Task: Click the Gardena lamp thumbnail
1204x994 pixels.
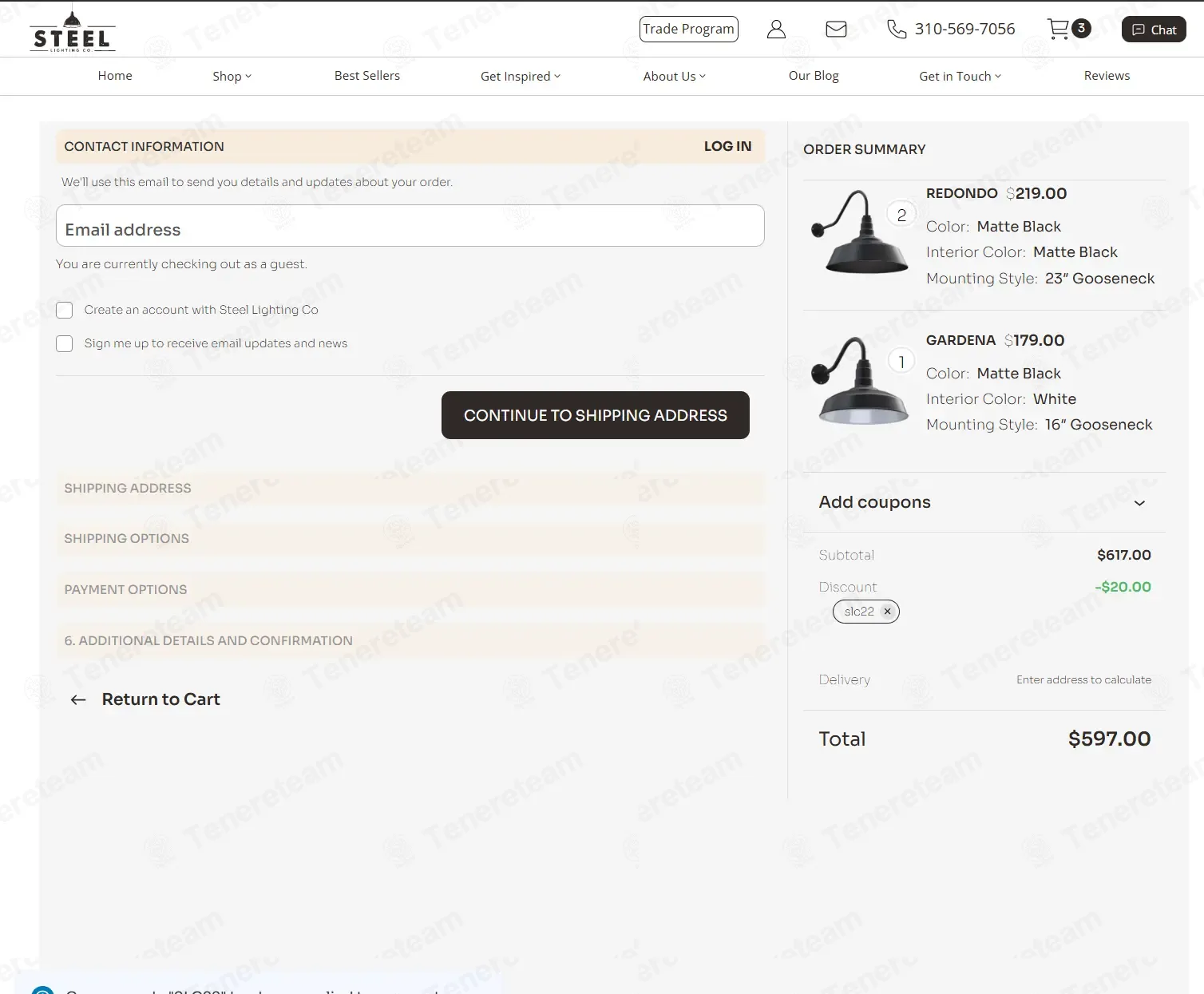Action: (x=861, y=380)
